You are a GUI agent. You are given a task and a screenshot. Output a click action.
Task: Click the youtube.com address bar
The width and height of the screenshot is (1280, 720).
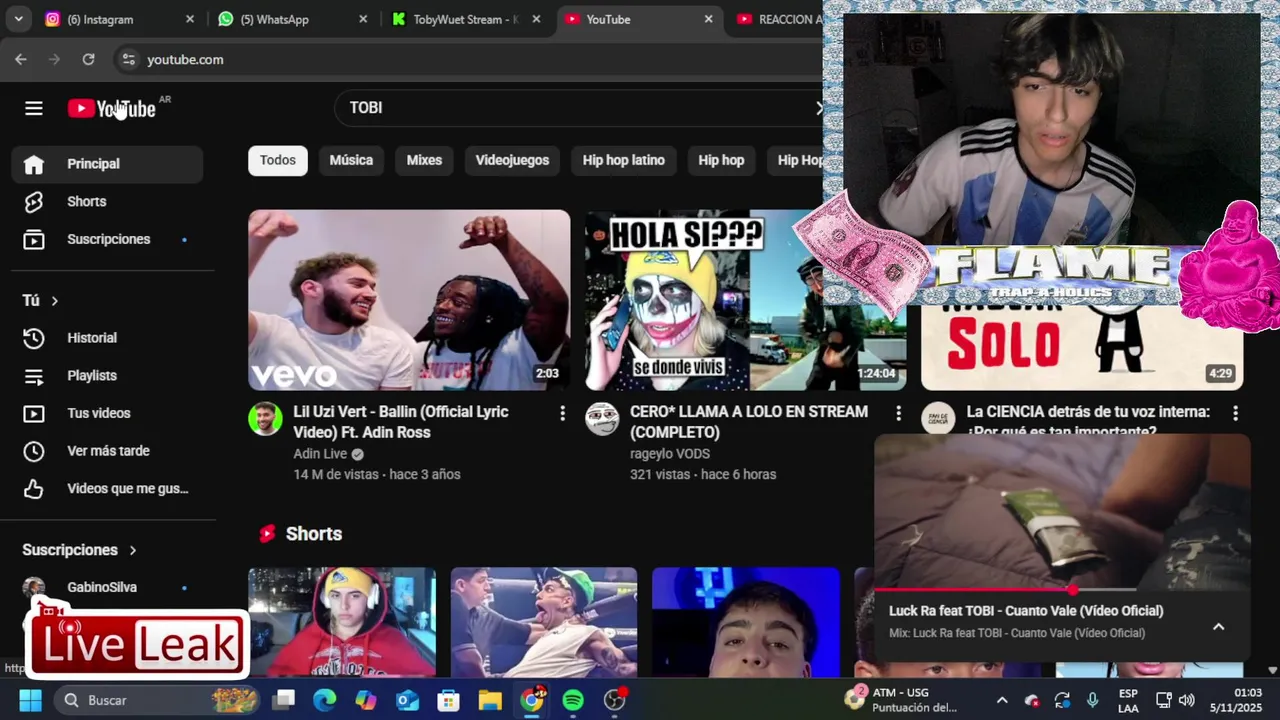[x=185, y=60]
